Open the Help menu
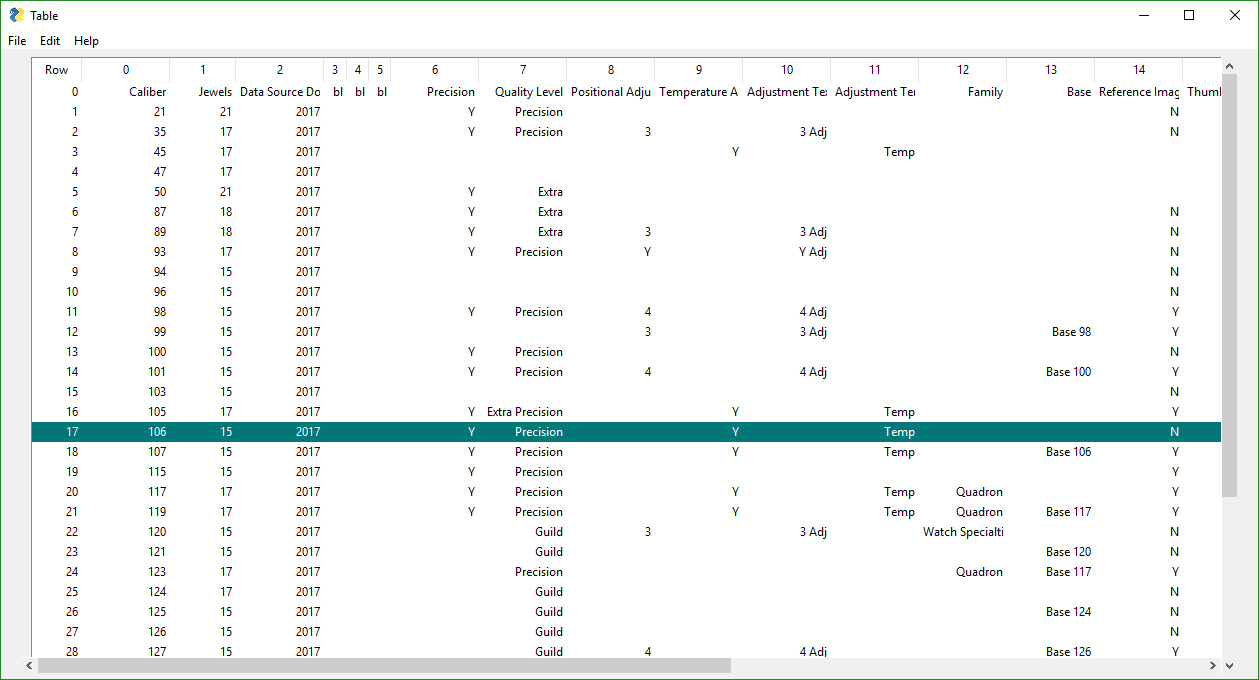This screenshot has height=680, width=1259. pos(87,41)
